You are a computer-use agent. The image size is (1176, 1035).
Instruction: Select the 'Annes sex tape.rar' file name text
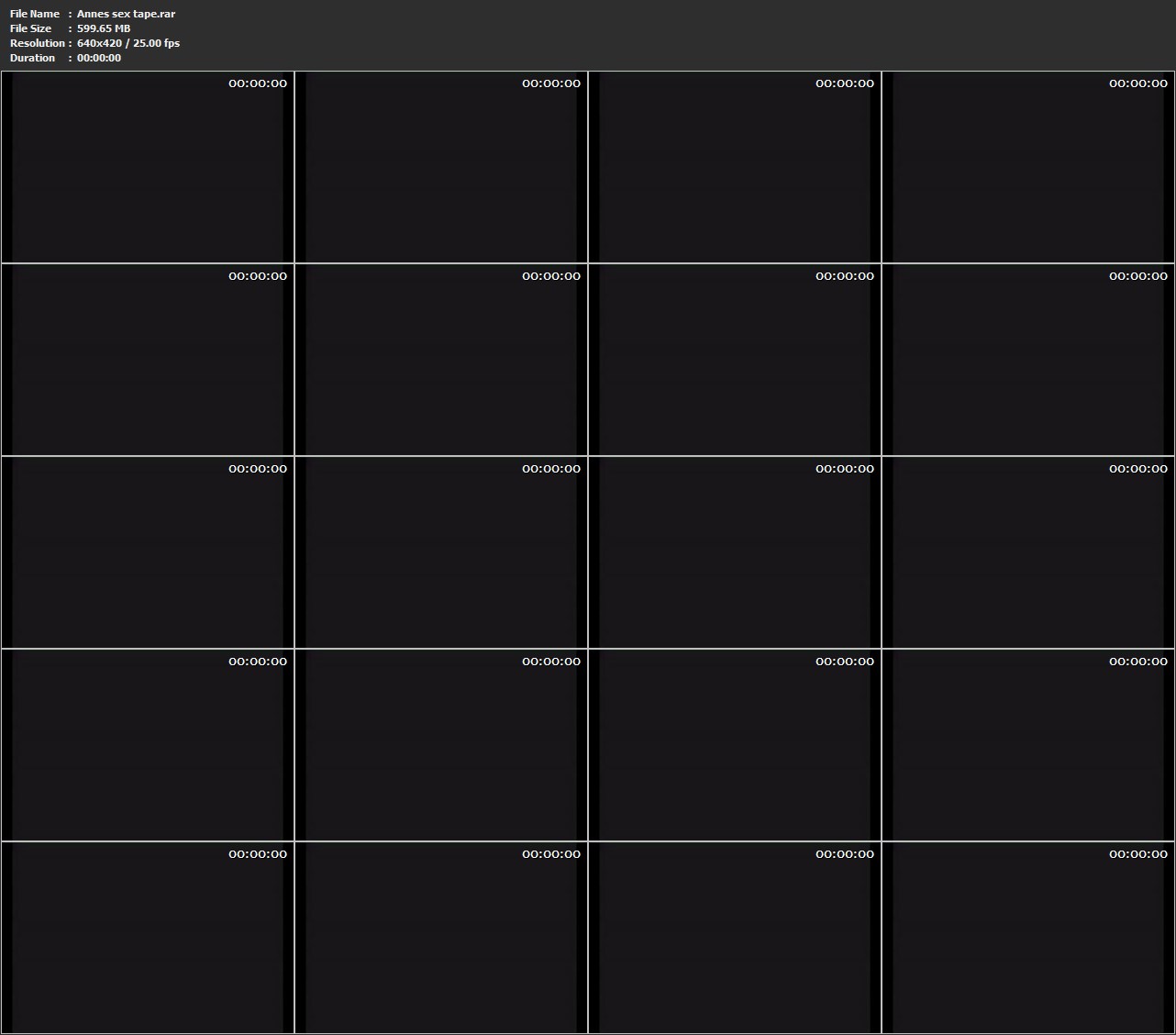pos(126,14)
